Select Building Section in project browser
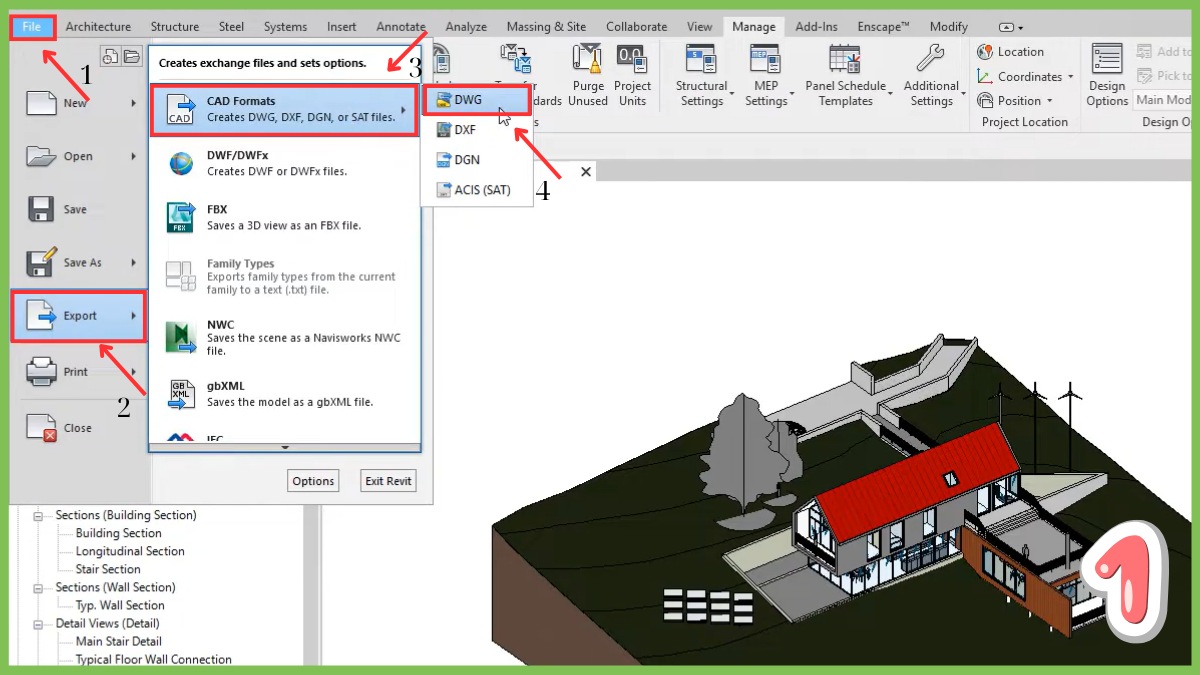Viewport: 1200px width, 675px height. tap(118, 534)
